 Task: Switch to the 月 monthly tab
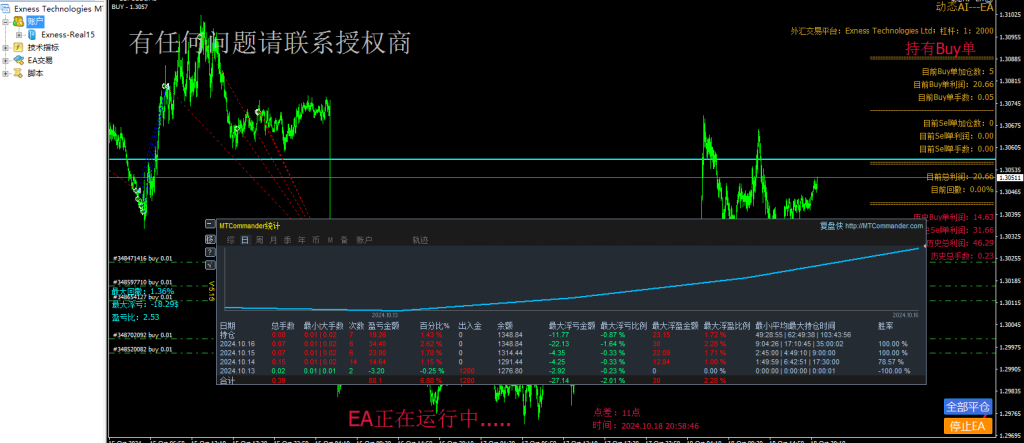tap(273, 240)
